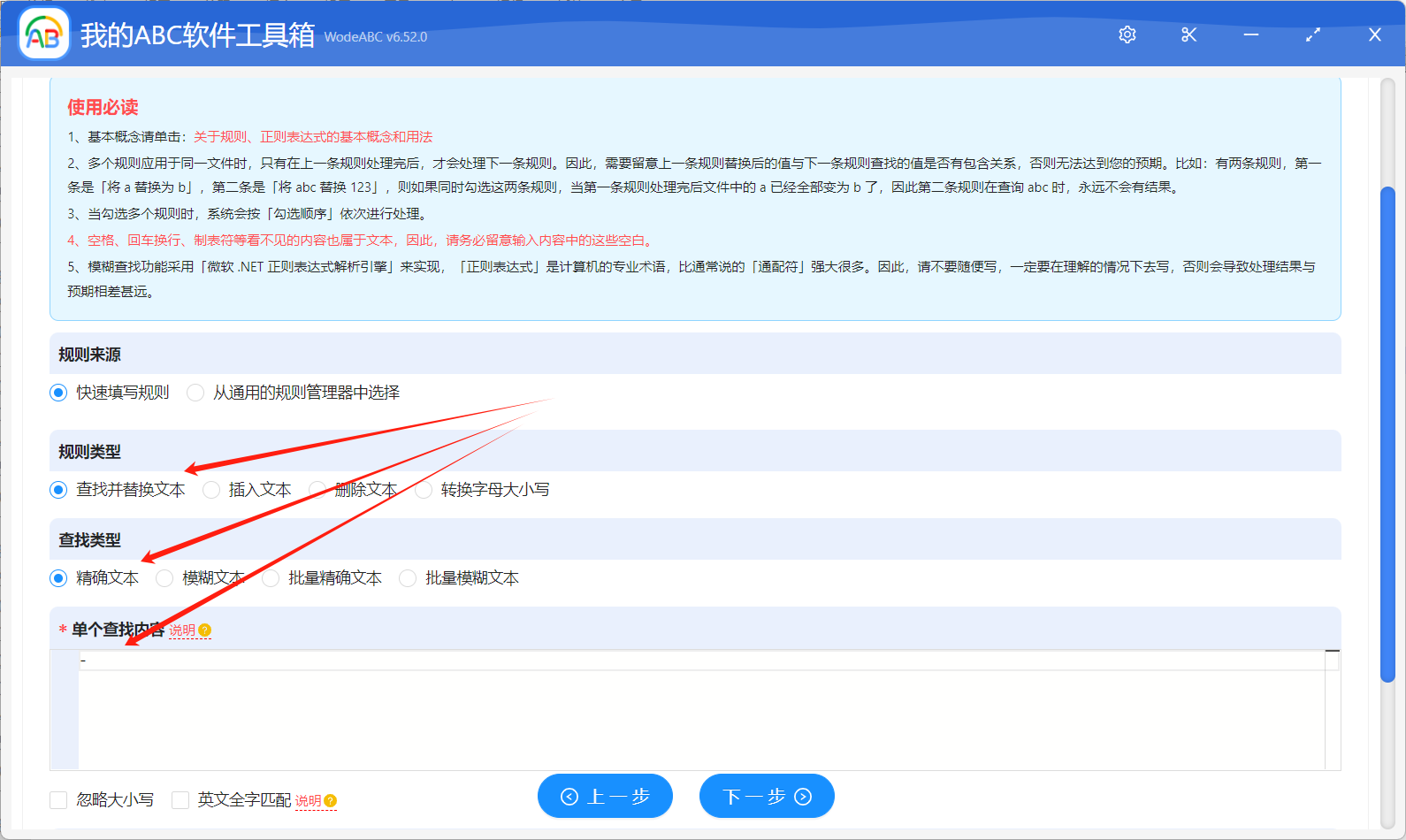Open settings with the gear icon
The height and width of the screenshot is (840, 1406).
1127,34
